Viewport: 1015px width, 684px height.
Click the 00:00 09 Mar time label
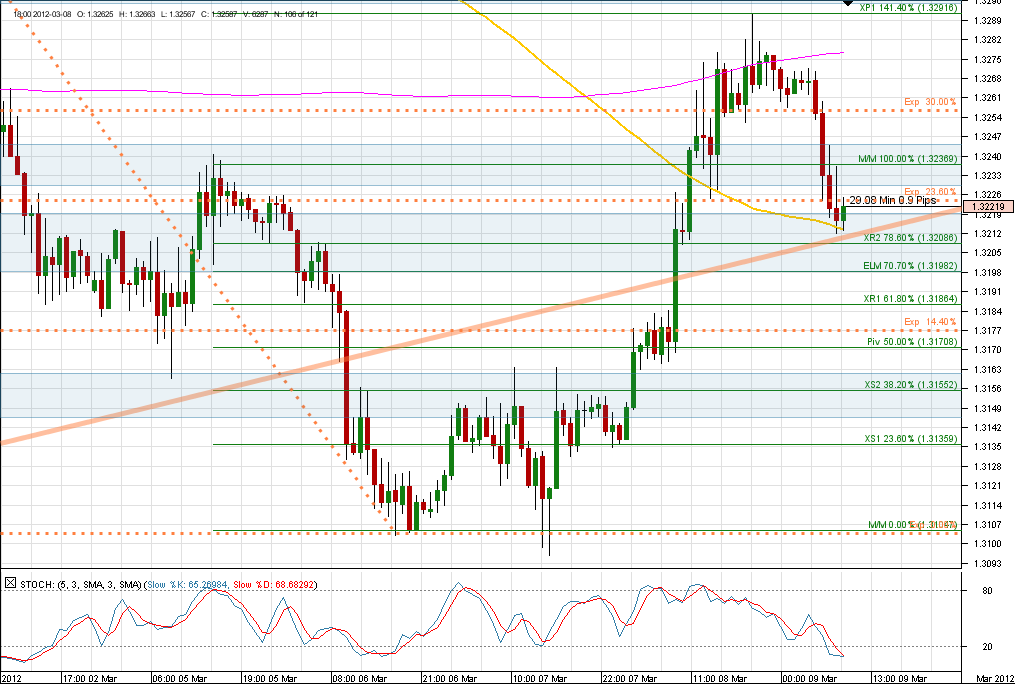coord(809,678)
